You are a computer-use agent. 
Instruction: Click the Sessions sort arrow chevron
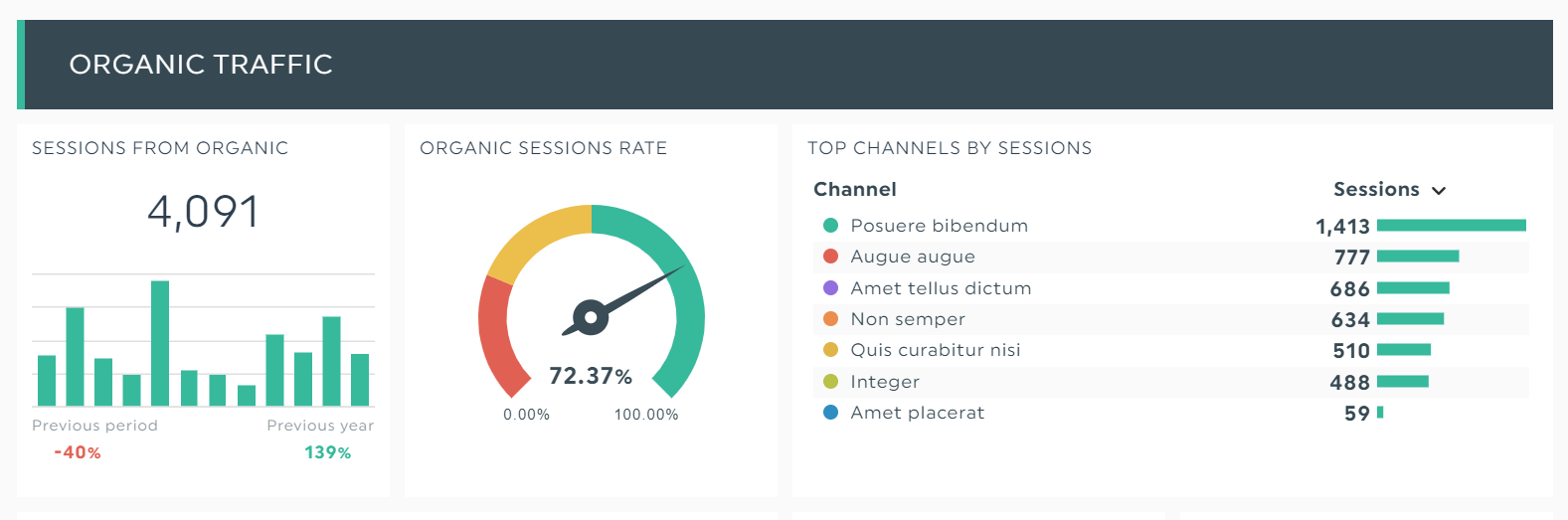tap(1439, 191)
